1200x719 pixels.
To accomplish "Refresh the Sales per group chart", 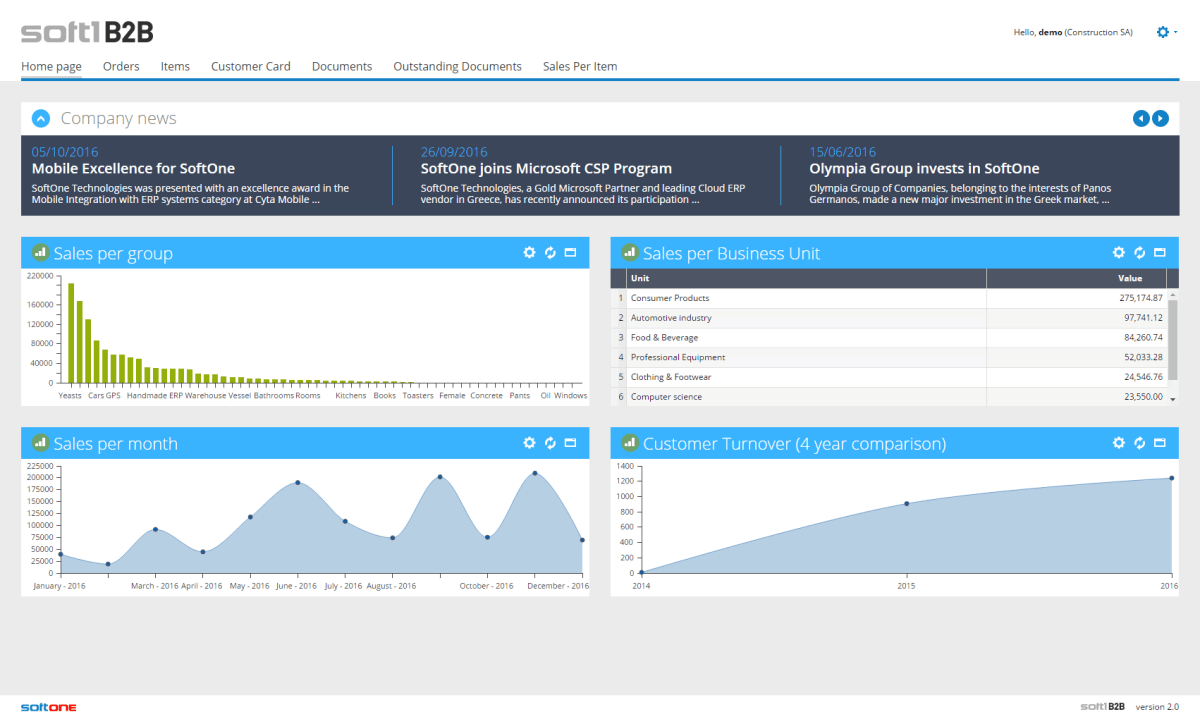I will tap(550, 253).
